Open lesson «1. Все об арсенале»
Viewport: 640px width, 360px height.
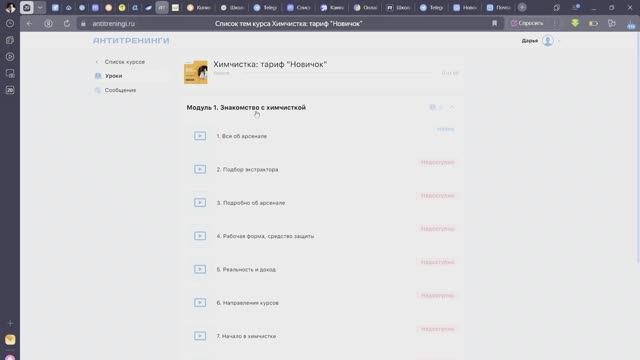pyautogui.click(x=242, y=136)
